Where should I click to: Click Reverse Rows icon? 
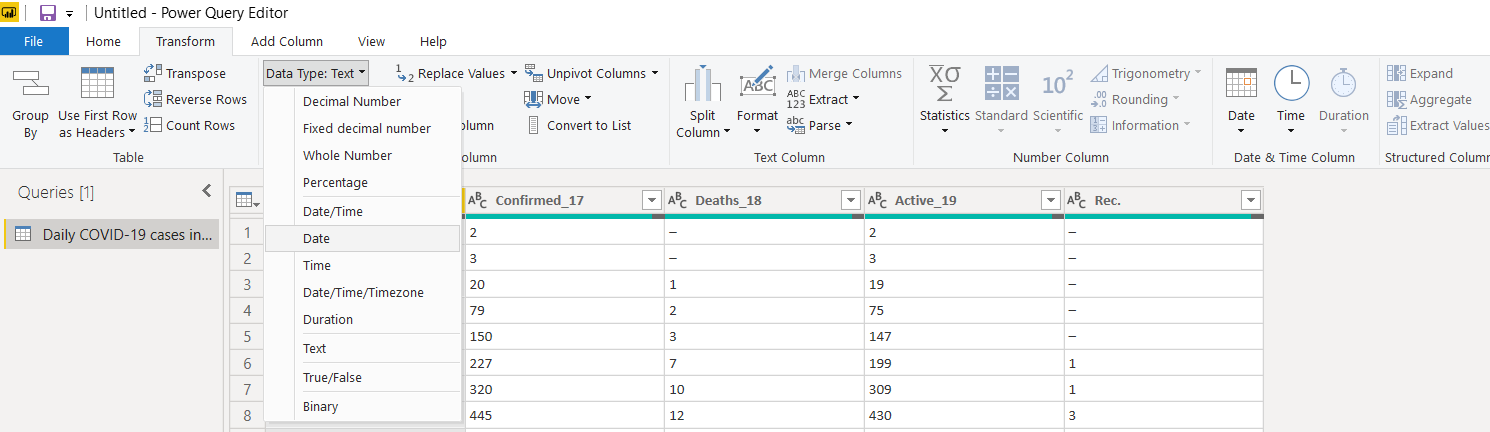[153, 99]
